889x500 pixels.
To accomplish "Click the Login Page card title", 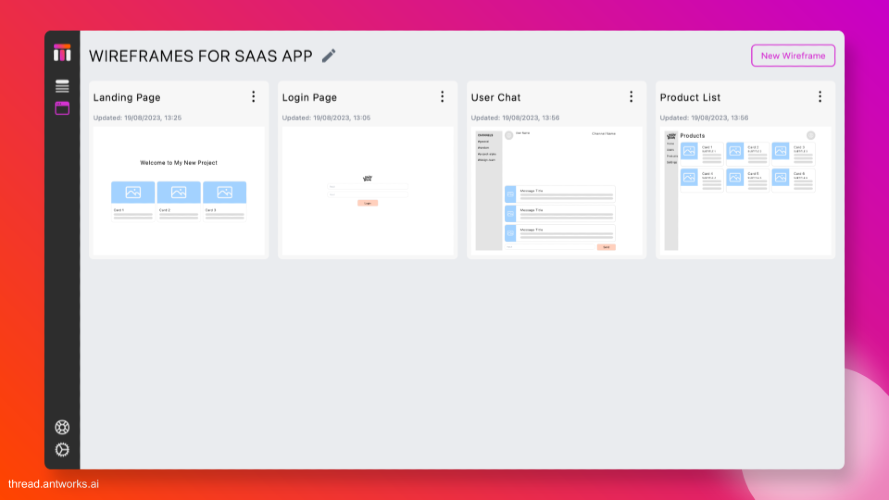I will coord(310,98).
